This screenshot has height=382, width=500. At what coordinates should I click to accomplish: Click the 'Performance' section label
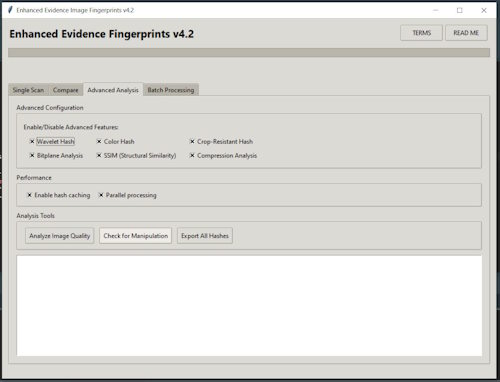[x=34, y=178]
